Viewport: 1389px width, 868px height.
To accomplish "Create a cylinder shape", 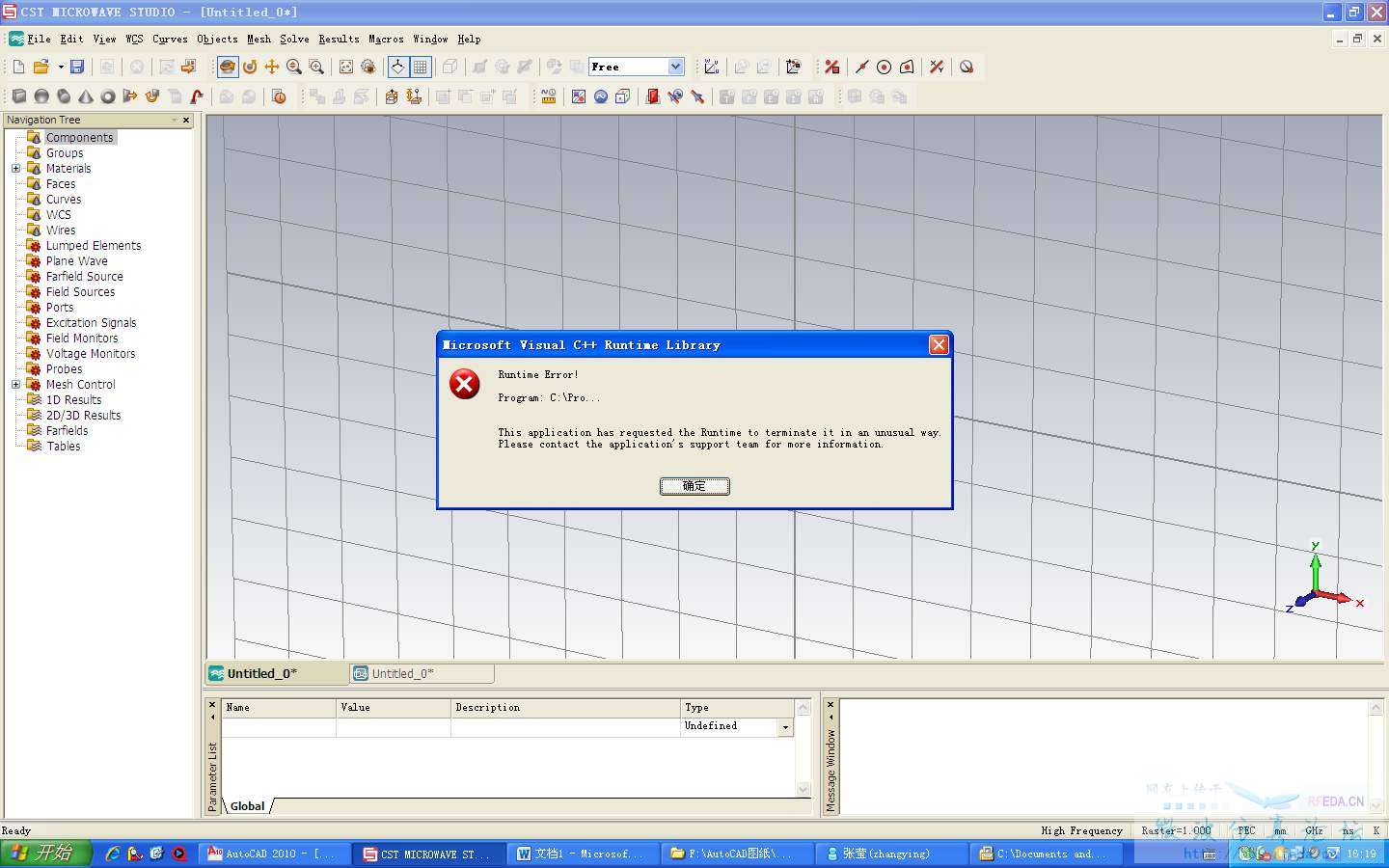I will coord(64,96).
